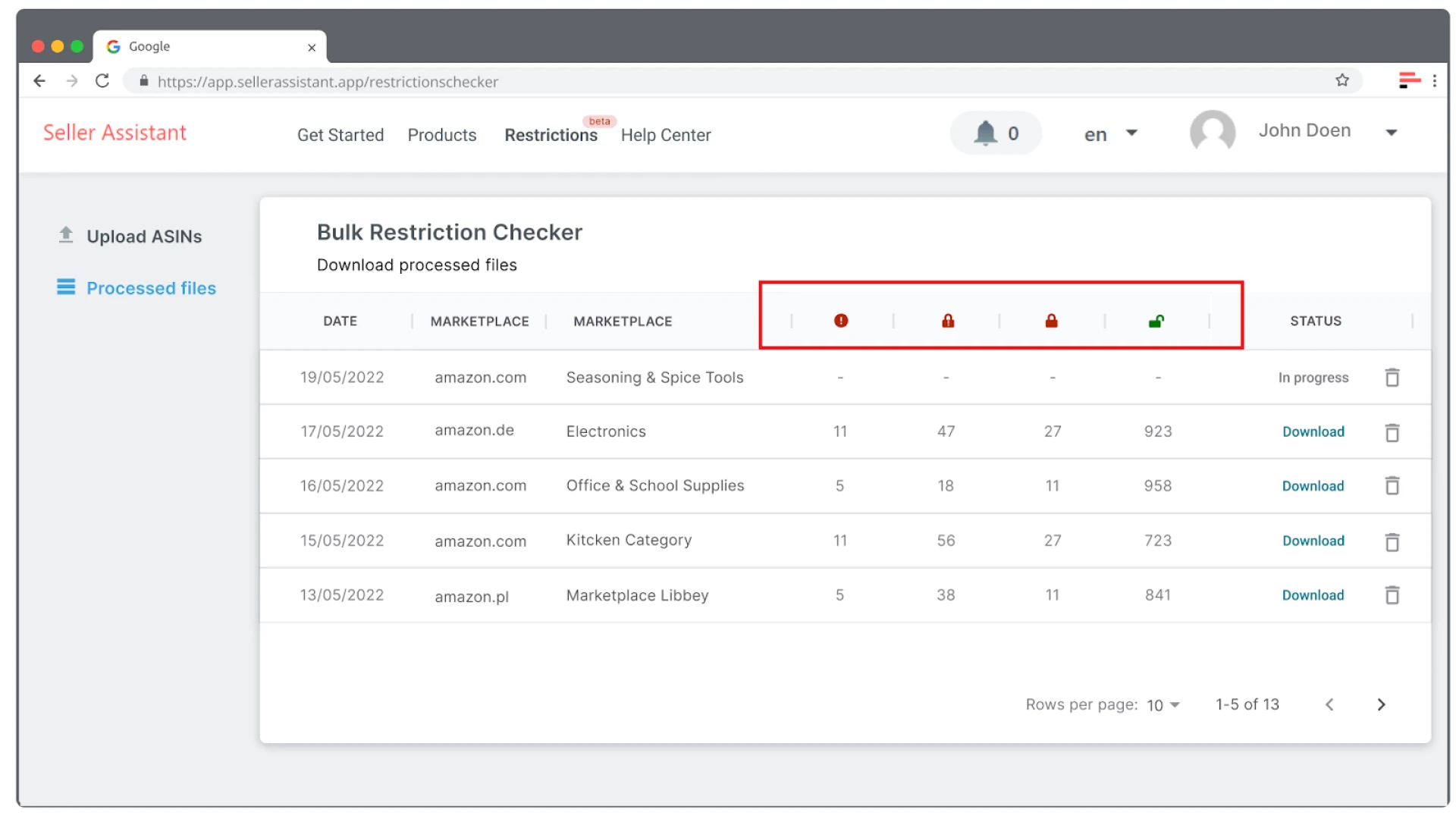
Task: Click the red exclamation error column header
Action: (839, 320)
